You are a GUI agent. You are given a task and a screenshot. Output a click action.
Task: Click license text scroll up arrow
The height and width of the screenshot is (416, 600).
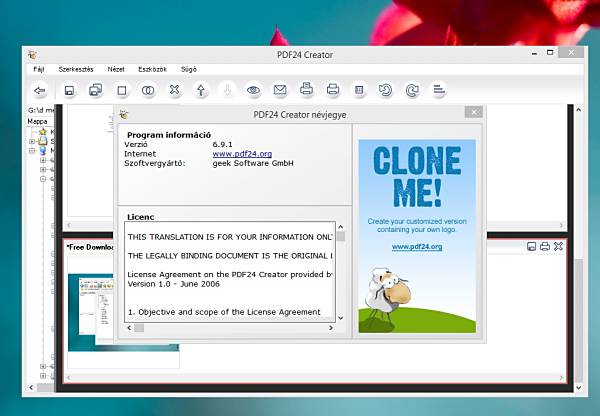pos(341,227)
